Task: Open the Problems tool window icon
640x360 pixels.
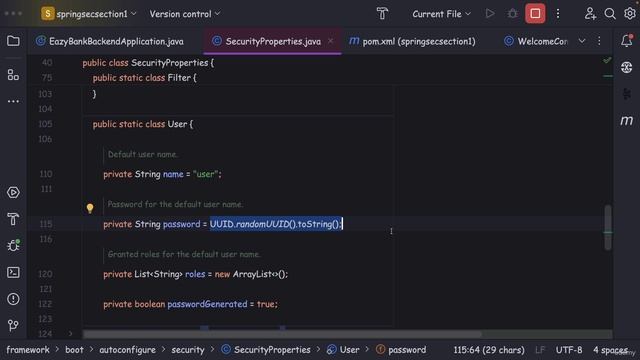Action: 13,299
